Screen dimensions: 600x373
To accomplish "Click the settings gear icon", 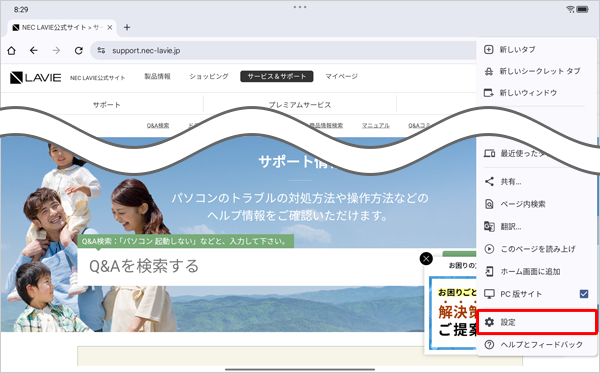I will [x=489, y=322].
